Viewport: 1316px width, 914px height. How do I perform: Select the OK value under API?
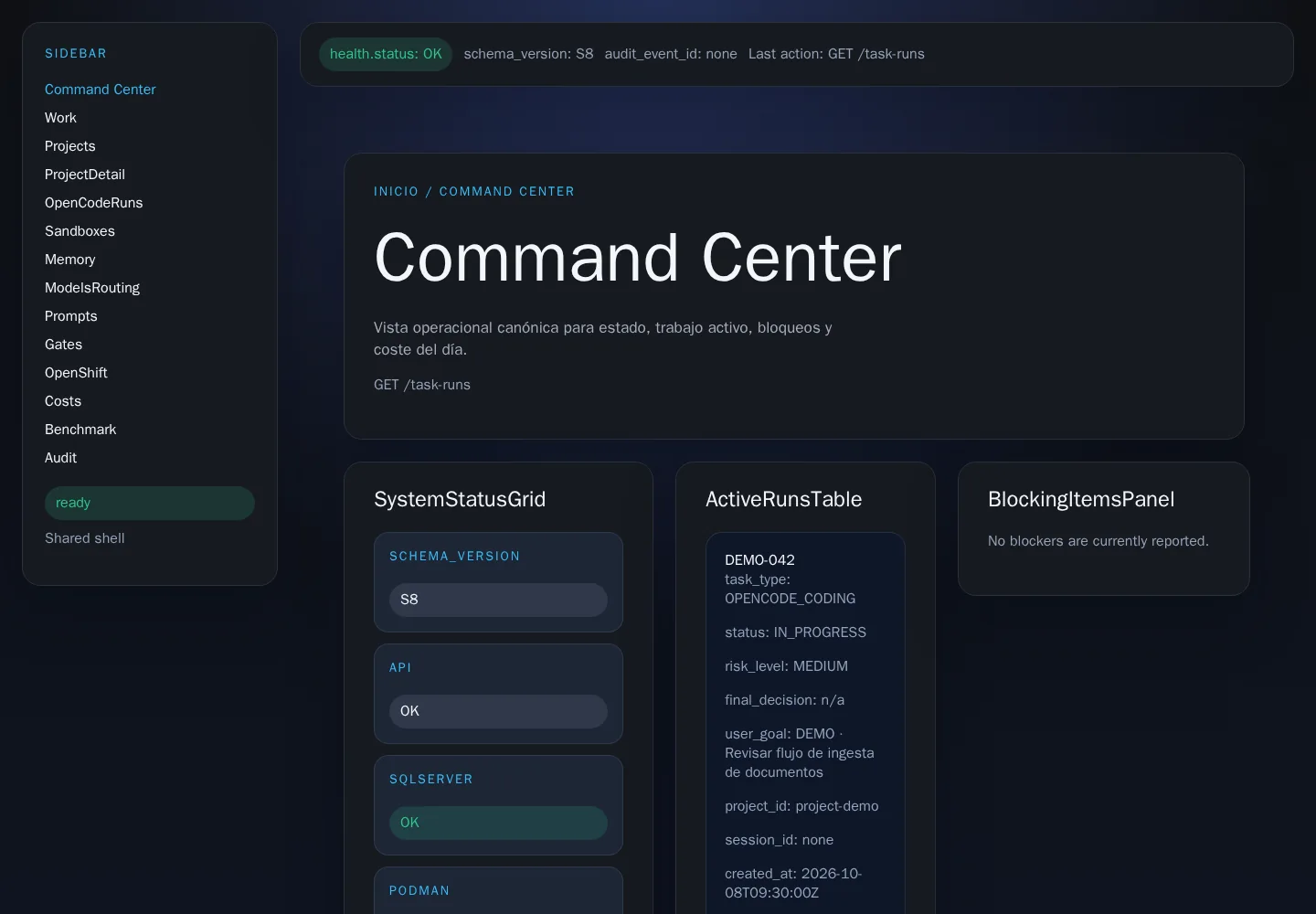pos(498,711)
